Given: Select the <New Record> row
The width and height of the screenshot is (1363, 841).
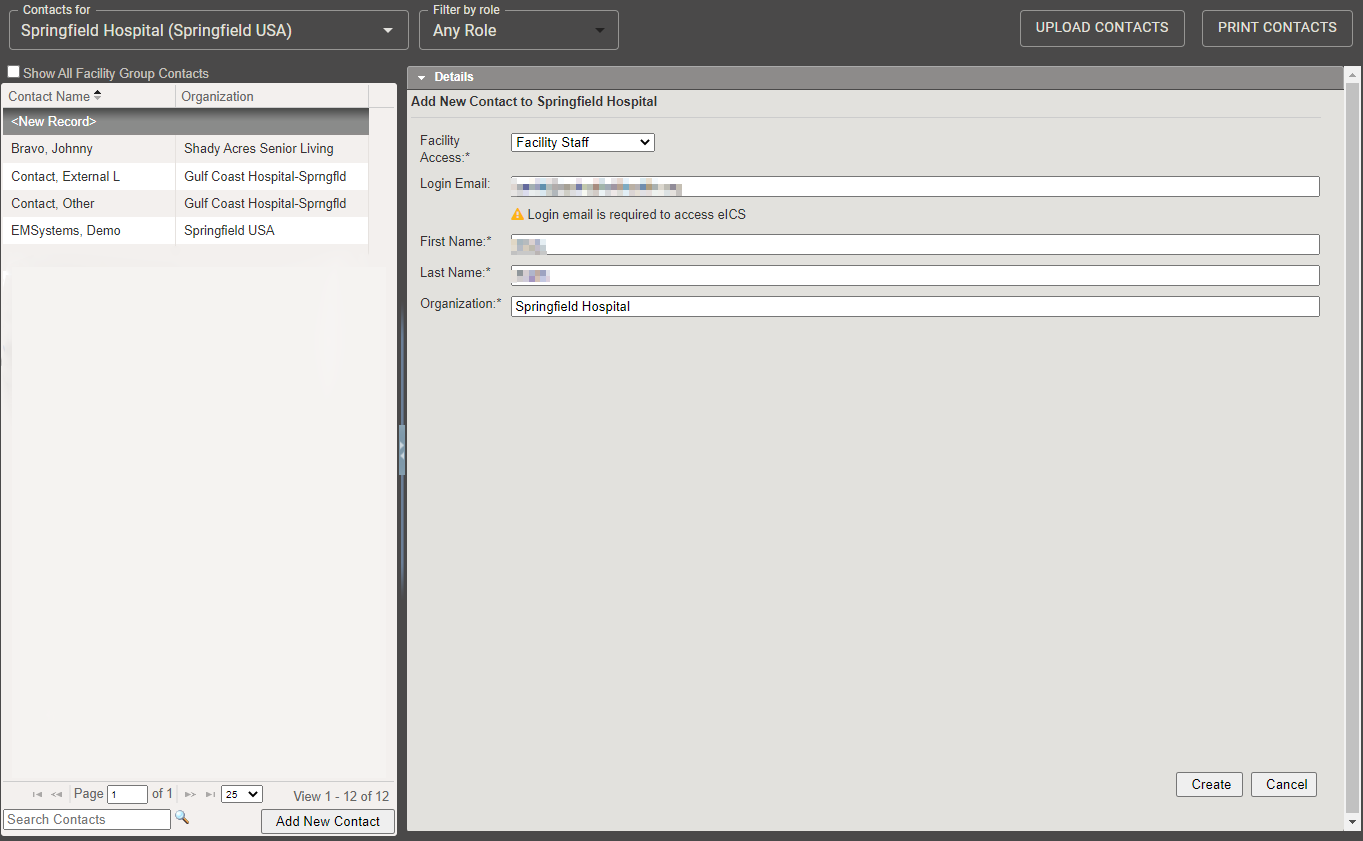Looking at the screenshot, I should click(185, 121).
